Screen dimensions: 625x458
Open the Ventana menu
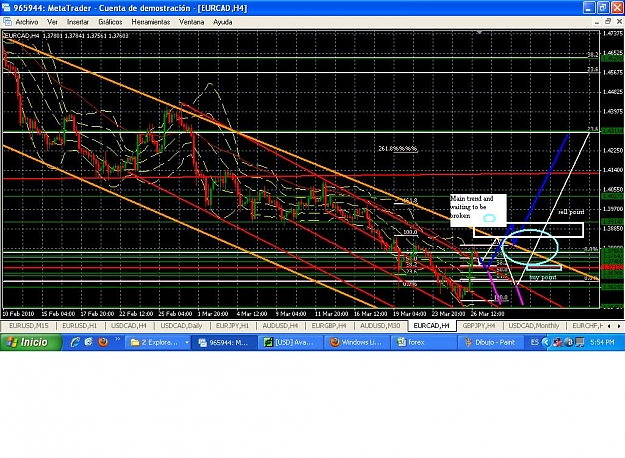tap(191, 22)
